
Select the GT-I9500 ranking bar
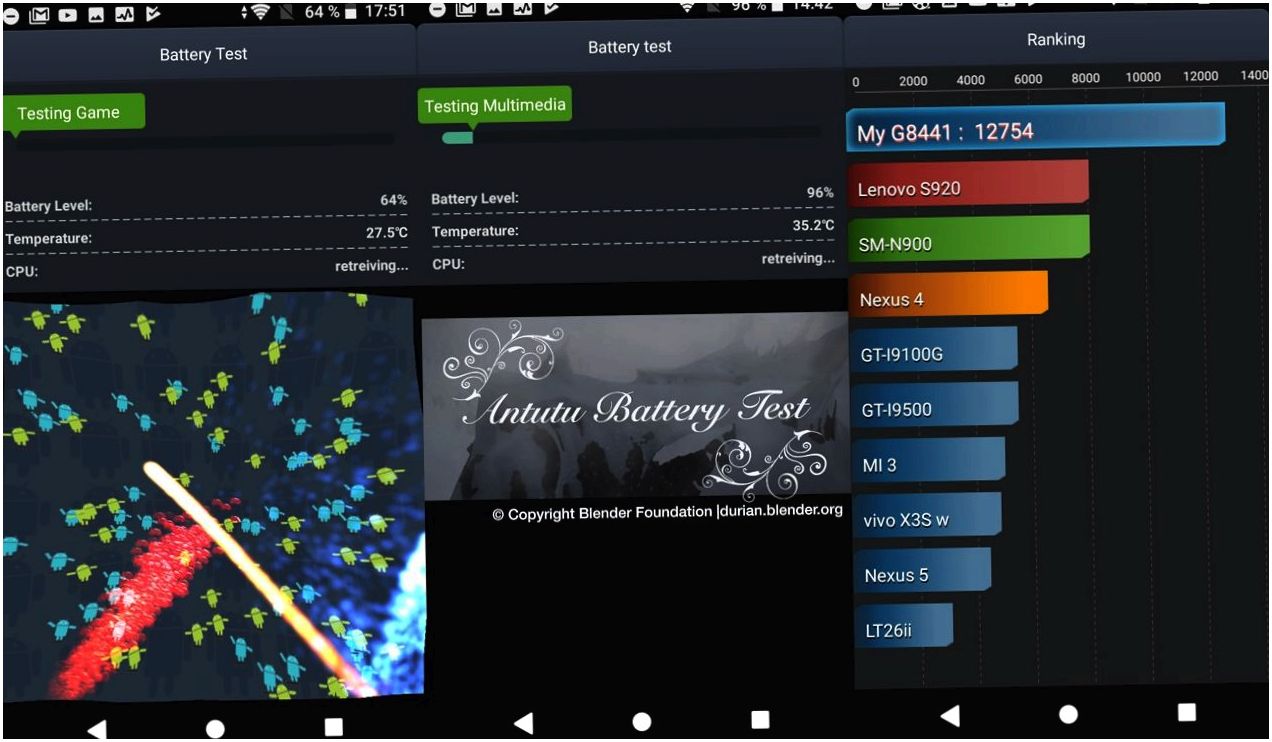tap(935, 406)
